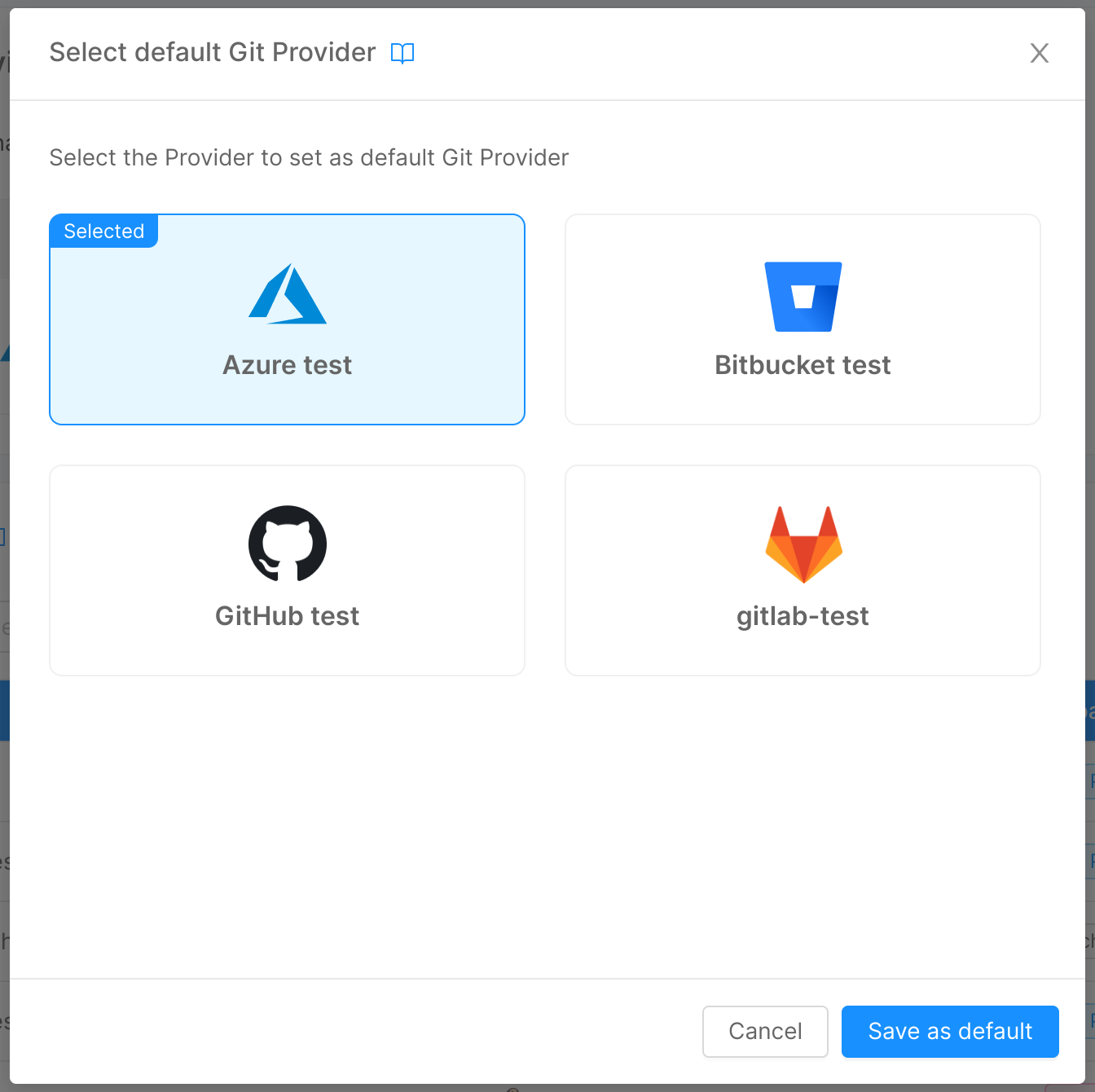Screen dimensions: 1095x1092
Task: Click the Azure test label text
Action: (287, 364)
